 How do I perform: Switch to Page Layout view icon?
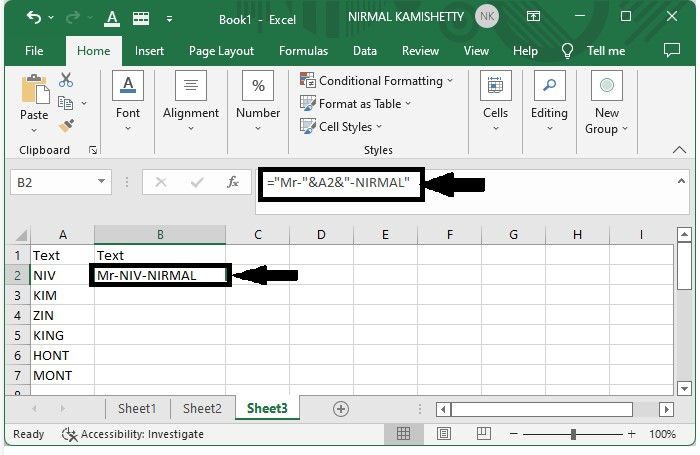[444, 434]
